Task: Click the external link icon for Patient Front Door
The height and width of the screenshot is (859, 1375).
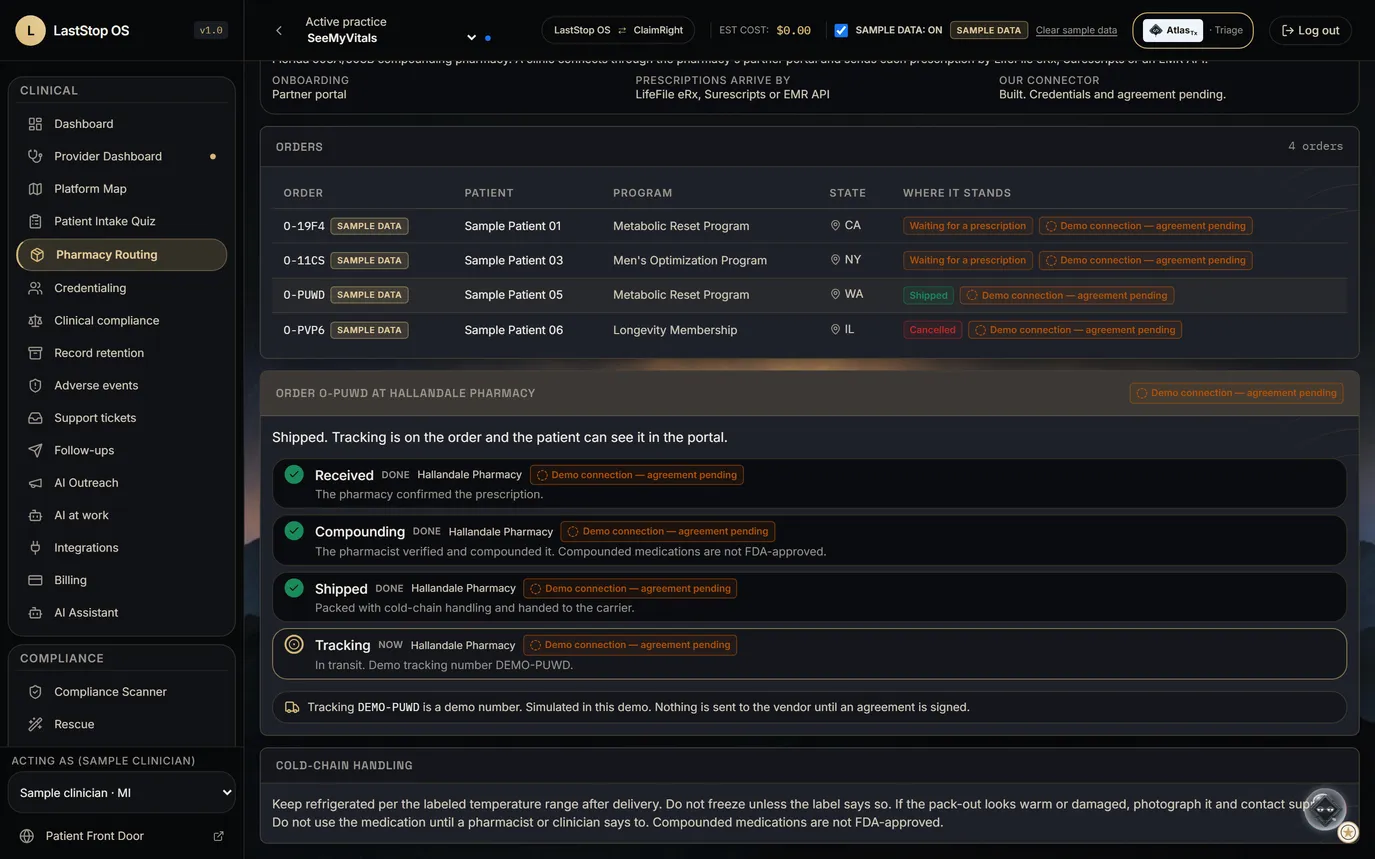Action: 218,836
